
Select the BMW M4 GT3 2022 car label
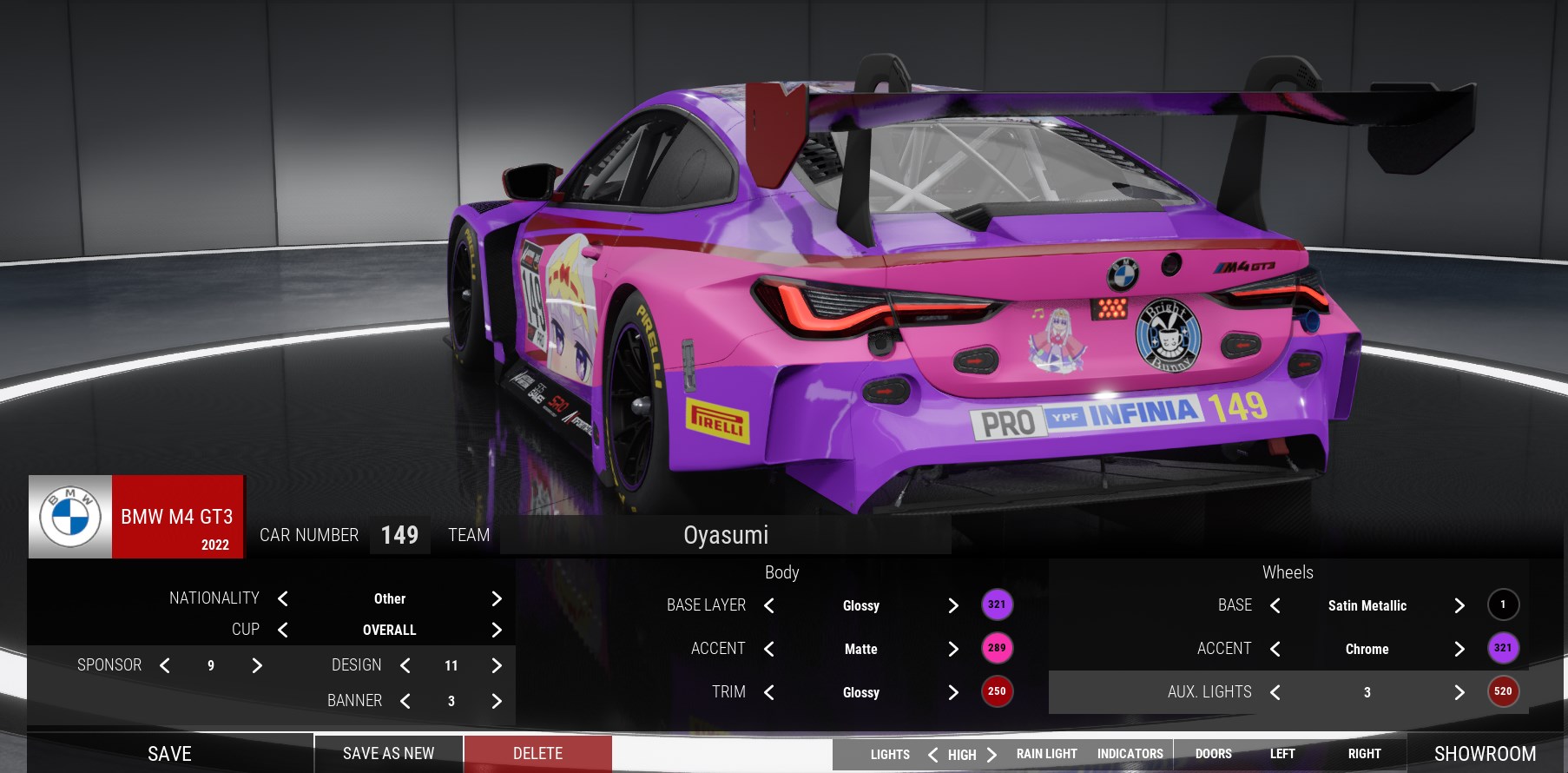[x=177, y=517]
